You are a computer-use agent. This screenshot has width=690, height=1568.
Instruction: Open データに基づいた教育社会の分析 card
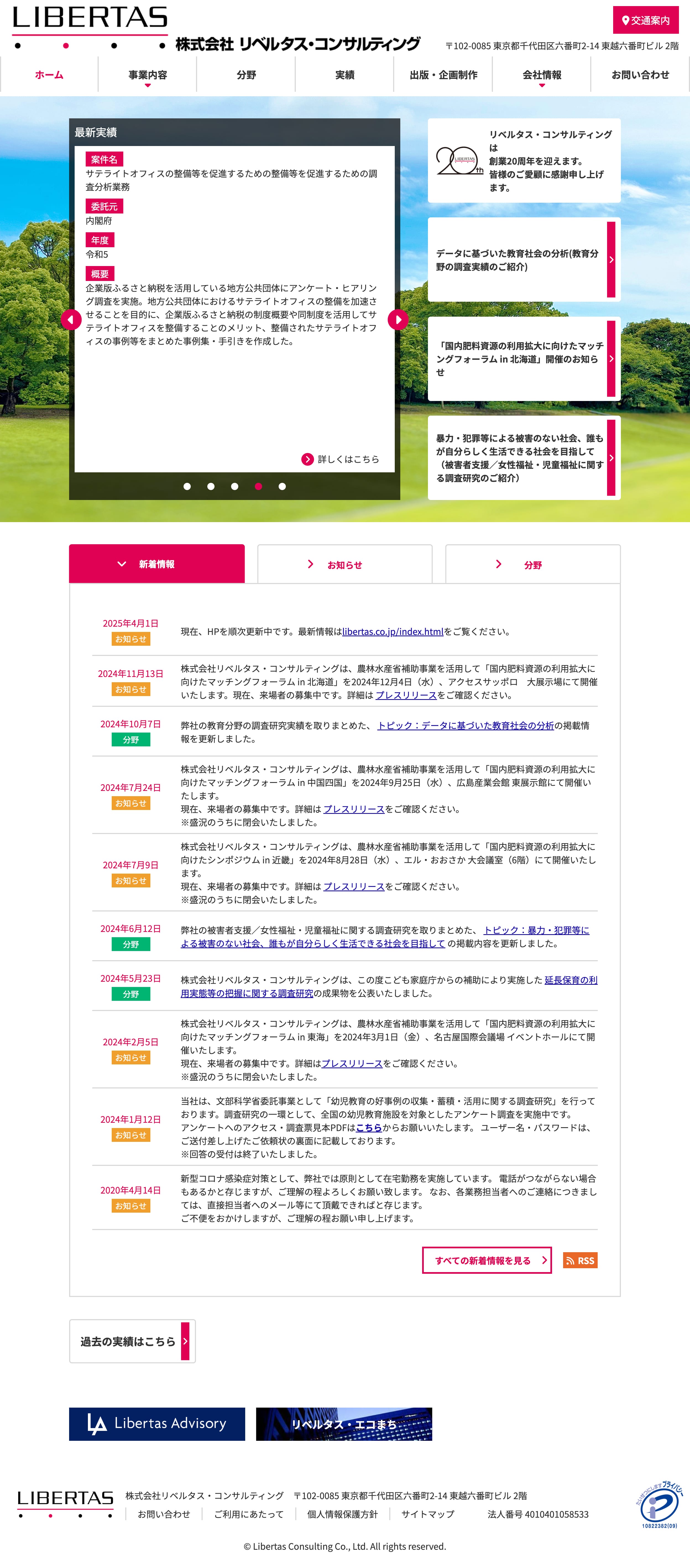[524, 260]
